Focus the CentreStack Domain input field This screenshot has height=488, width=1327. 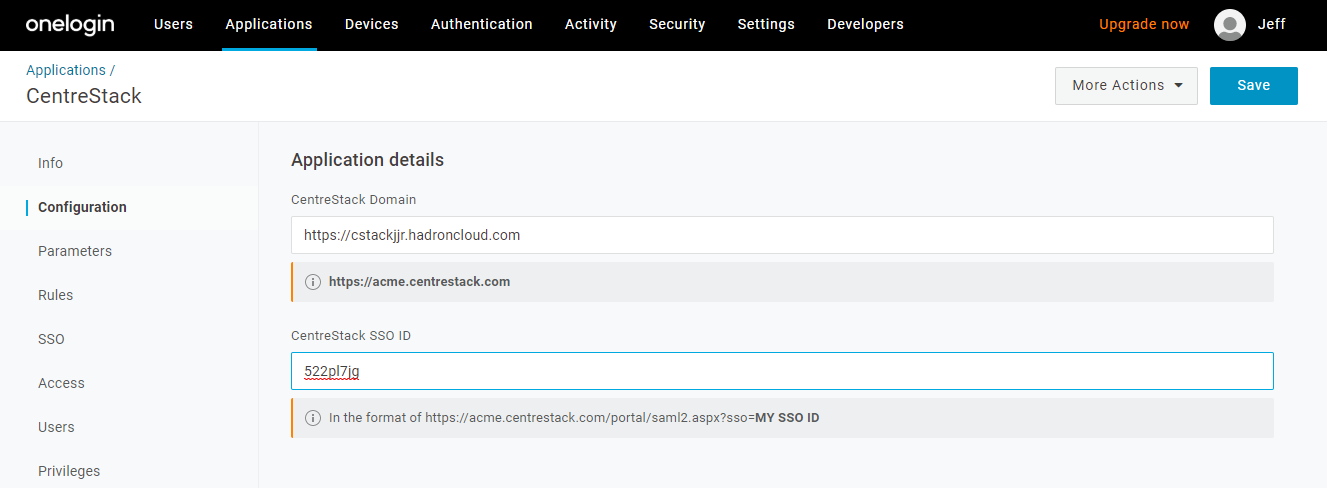[x=782, y=235]
